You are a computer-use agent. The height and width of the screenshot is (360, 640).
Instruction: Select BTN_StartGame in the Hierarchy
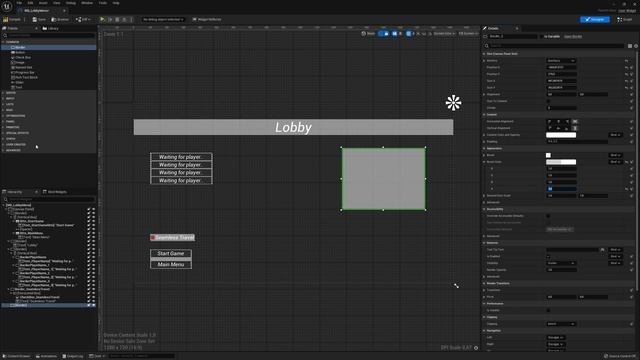pos(31,221)
